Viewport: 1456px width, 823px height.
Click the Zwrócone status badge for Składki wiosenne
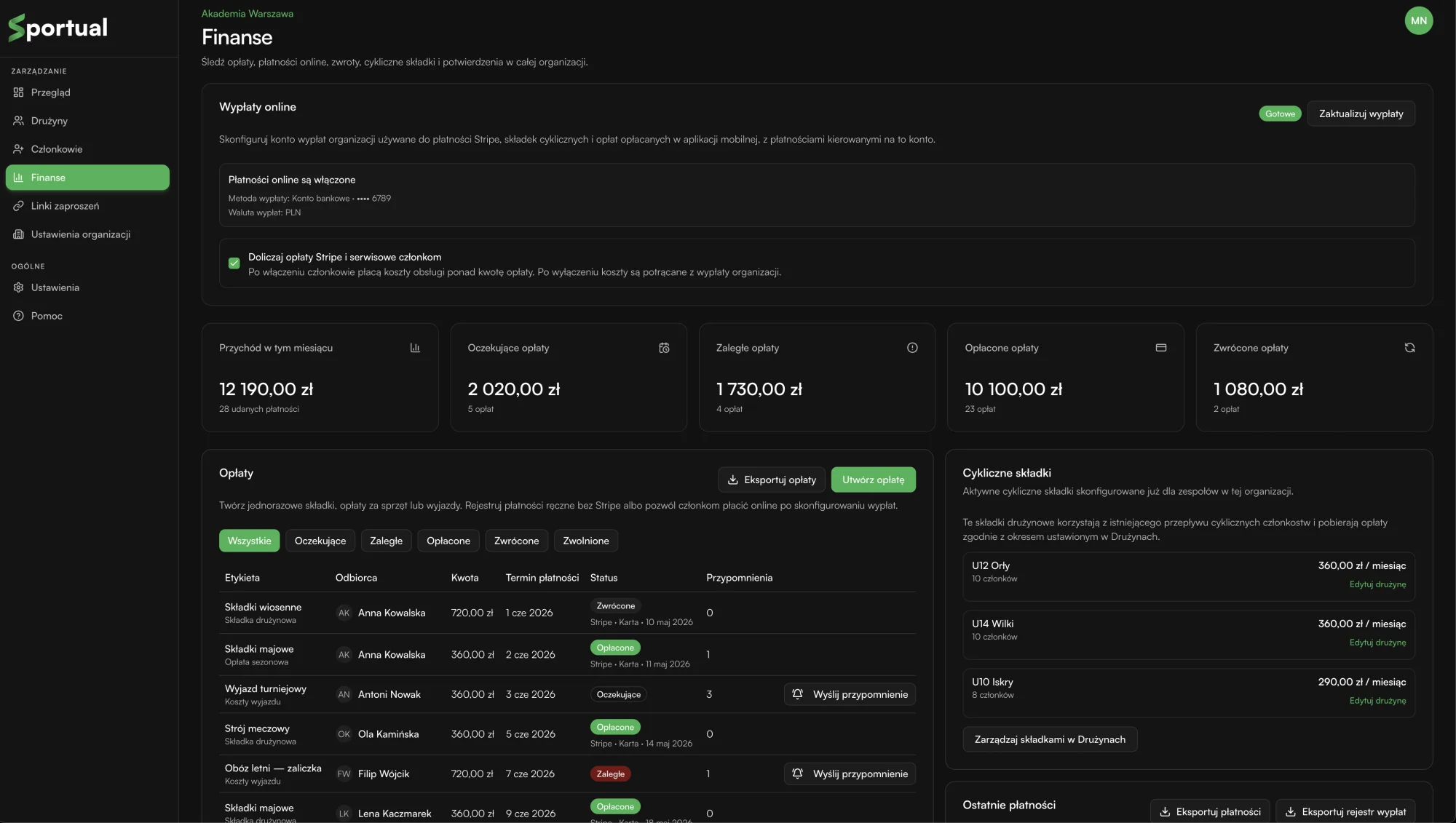pos(616,606)
